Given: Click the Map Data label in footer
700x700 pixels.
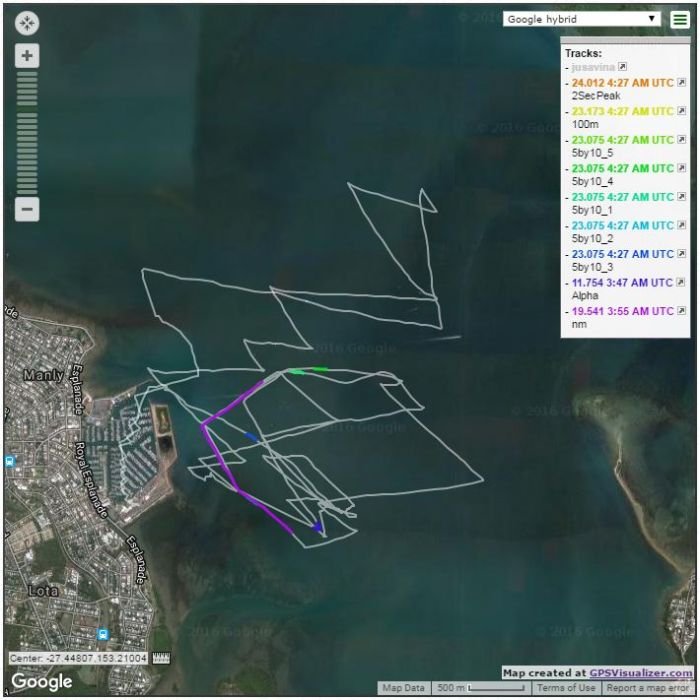Looking at the screenshot, I should click(x=405, y=688).
